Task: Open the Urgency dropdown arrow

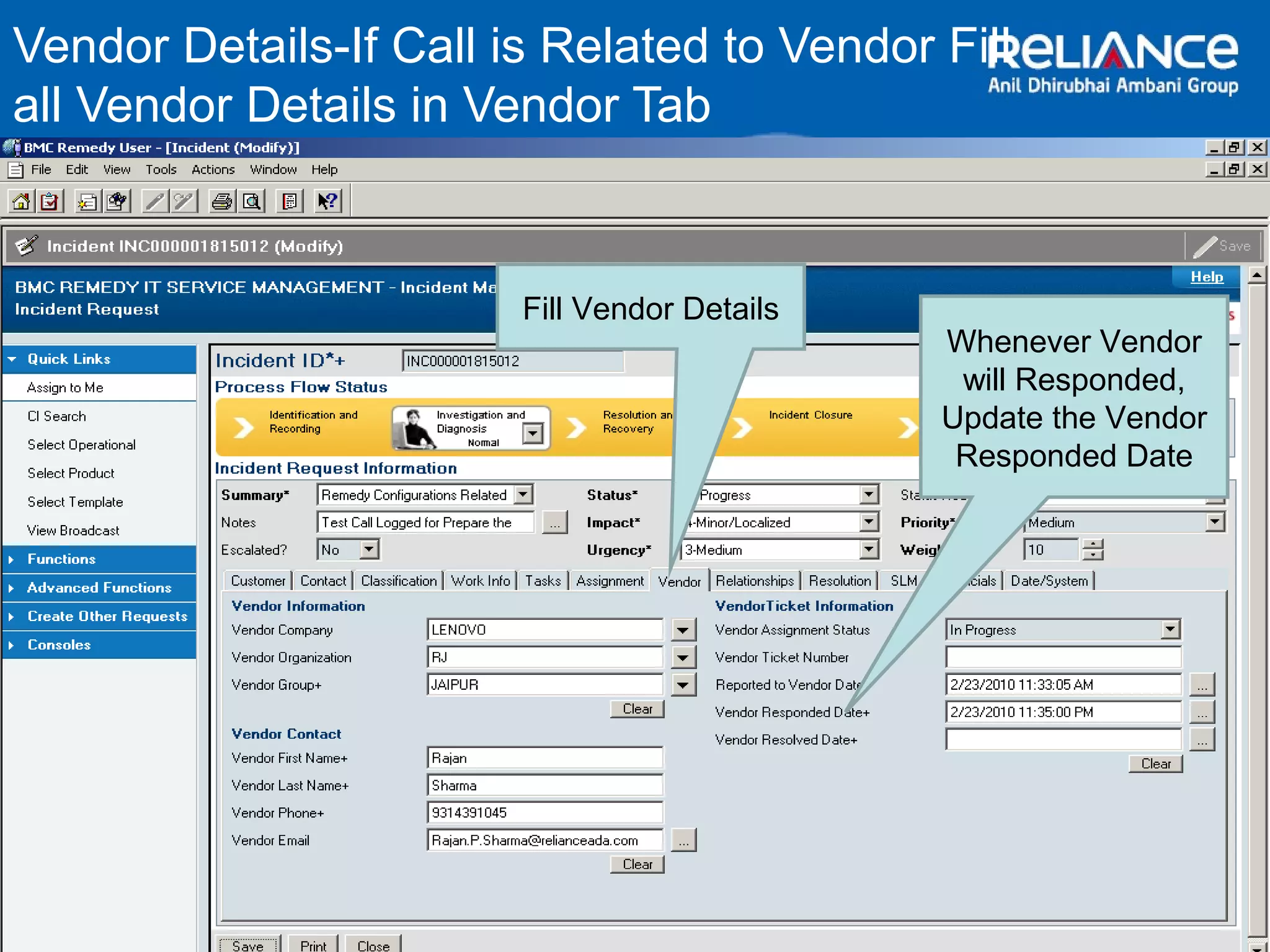Action: [869, 549]
